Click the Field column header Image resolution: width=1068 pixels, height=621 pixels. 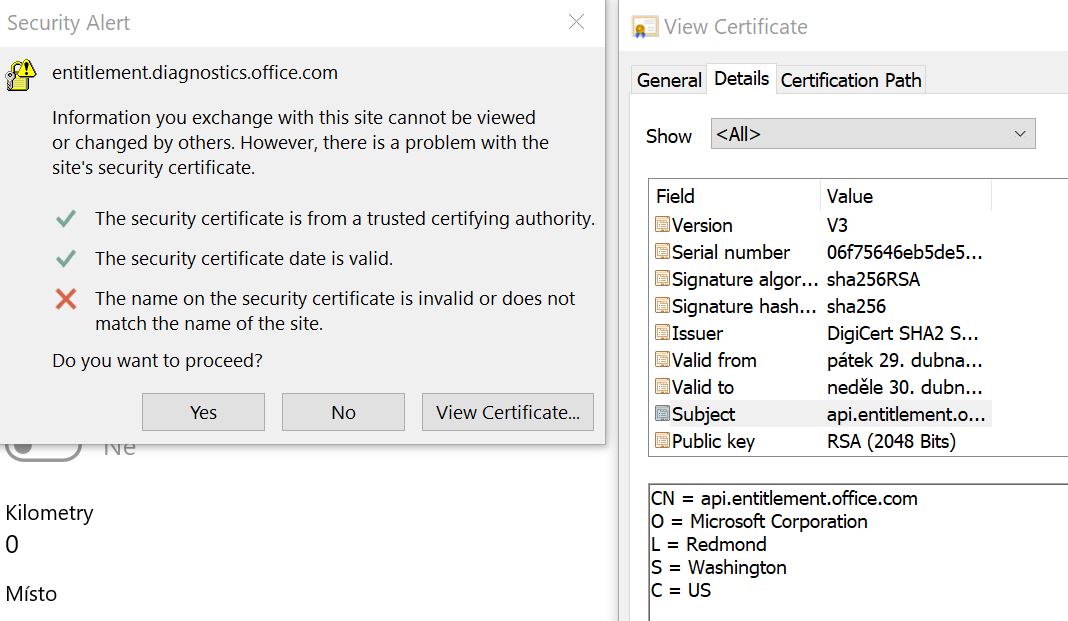[x=736, y=196]
